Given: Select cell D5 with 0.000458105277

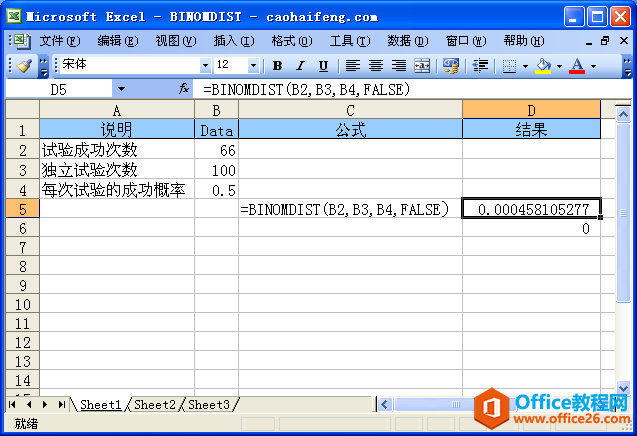Looking at the screenshot, I should [531, 209].
